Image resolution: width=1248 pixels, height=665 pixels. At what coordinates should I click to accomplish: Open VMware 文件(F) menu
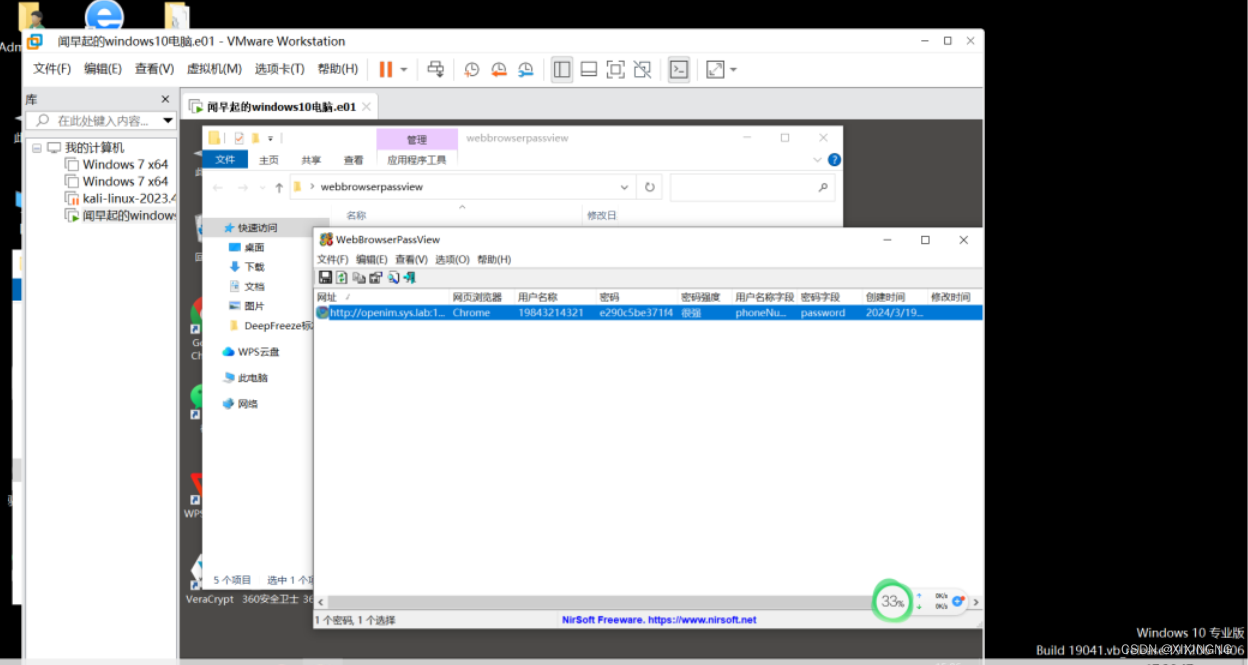click(x=52, y=69)
